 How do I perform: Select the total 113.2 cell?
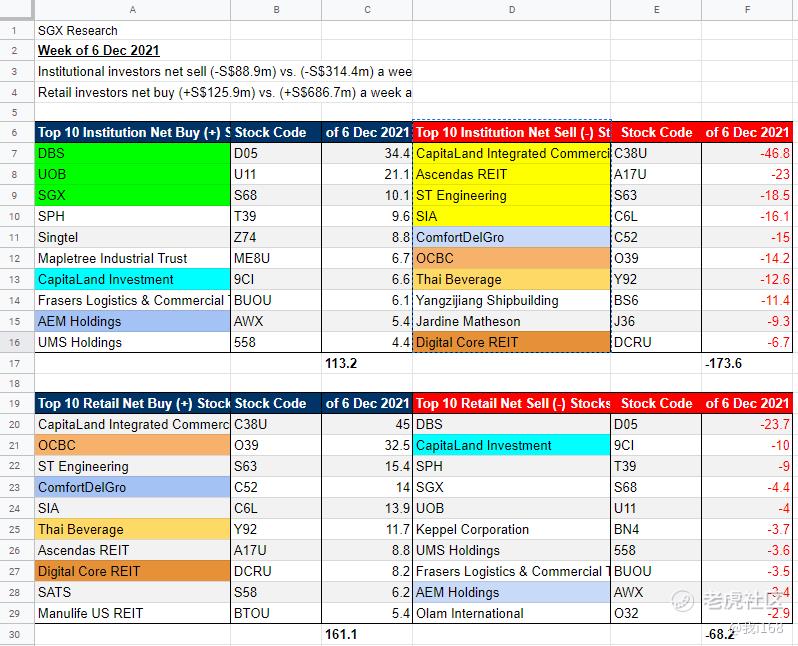click(367, 363)
